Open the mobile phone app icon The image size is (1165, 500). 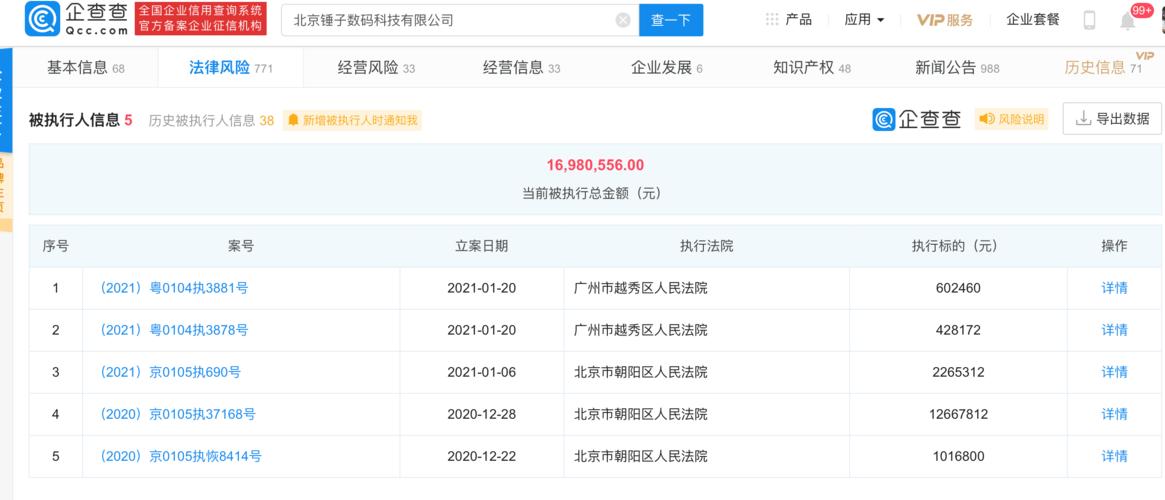tap(1089, 20)
